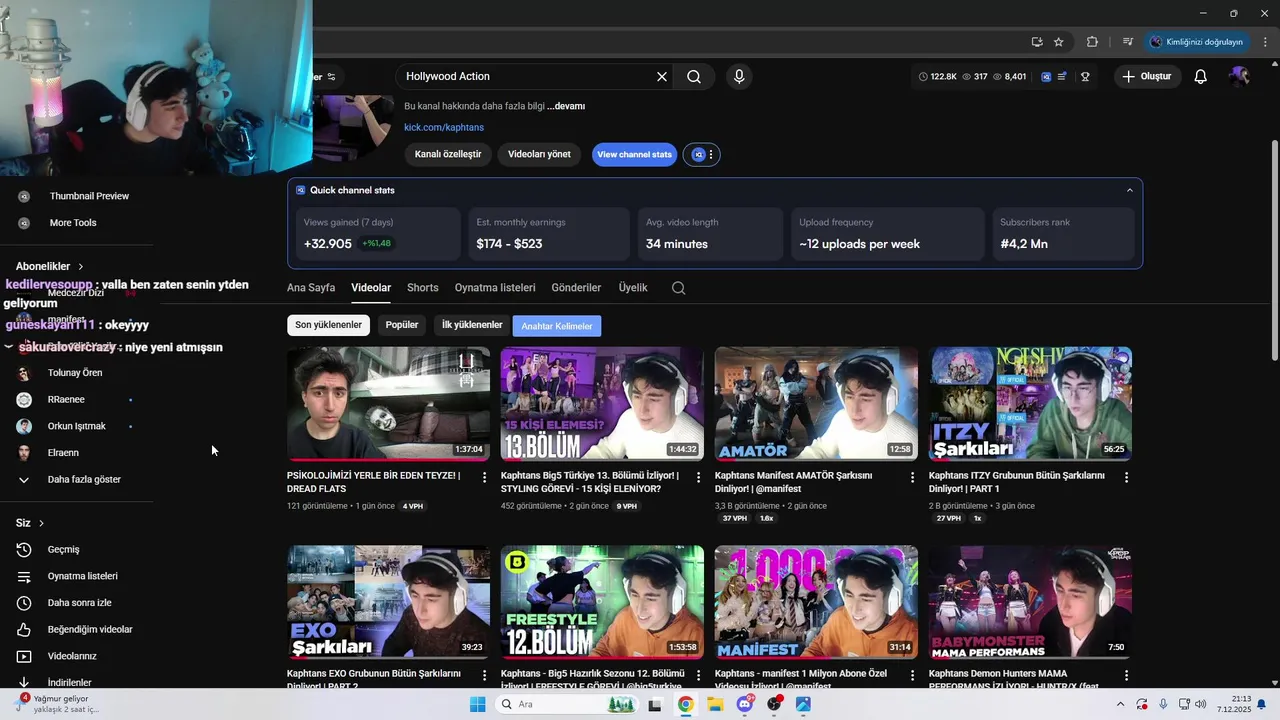Image resolution: width=1280 pixels, height=720 pixels.
Task: Open File Explorer from the taskbar
Action: pyautogui.click(x=715, y=705)
